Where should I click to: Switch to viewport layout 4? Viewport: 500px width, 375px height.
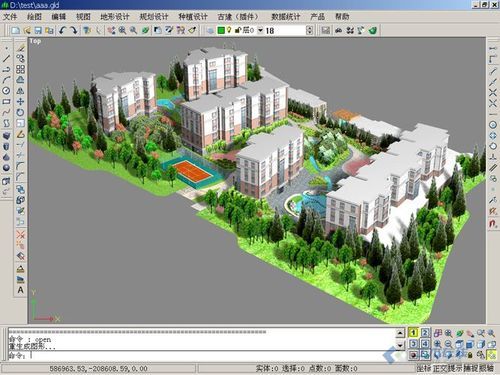(425, 344)
